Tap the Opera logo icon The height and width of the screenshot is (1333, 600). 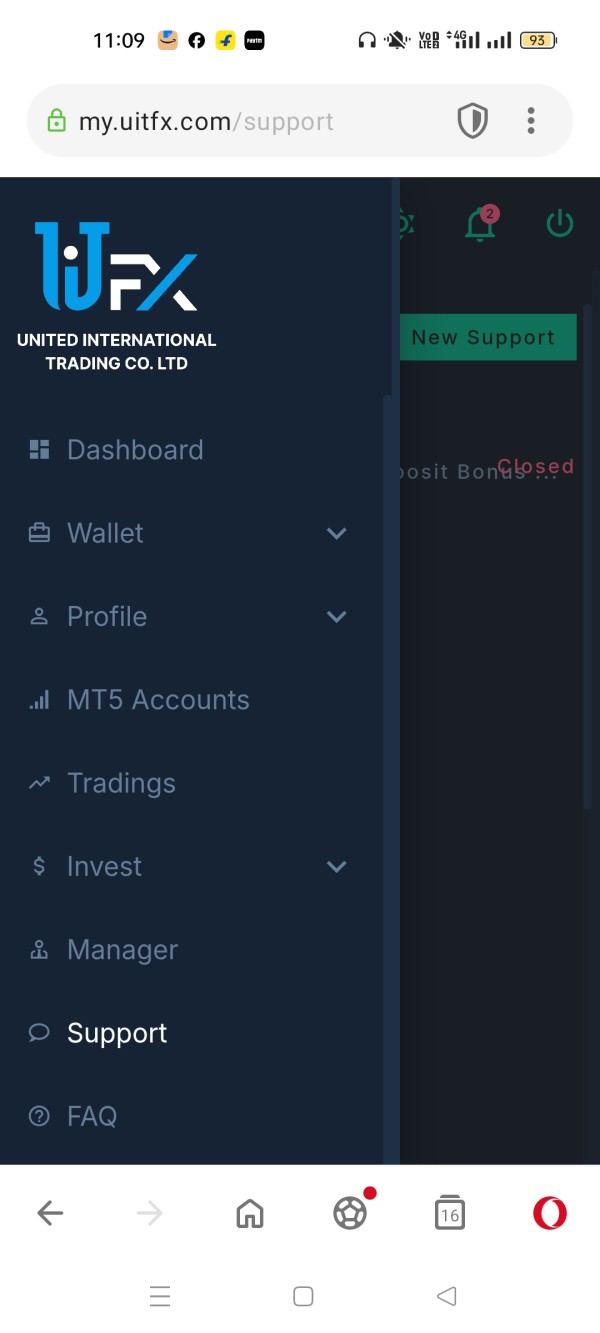click(549, 1213)
